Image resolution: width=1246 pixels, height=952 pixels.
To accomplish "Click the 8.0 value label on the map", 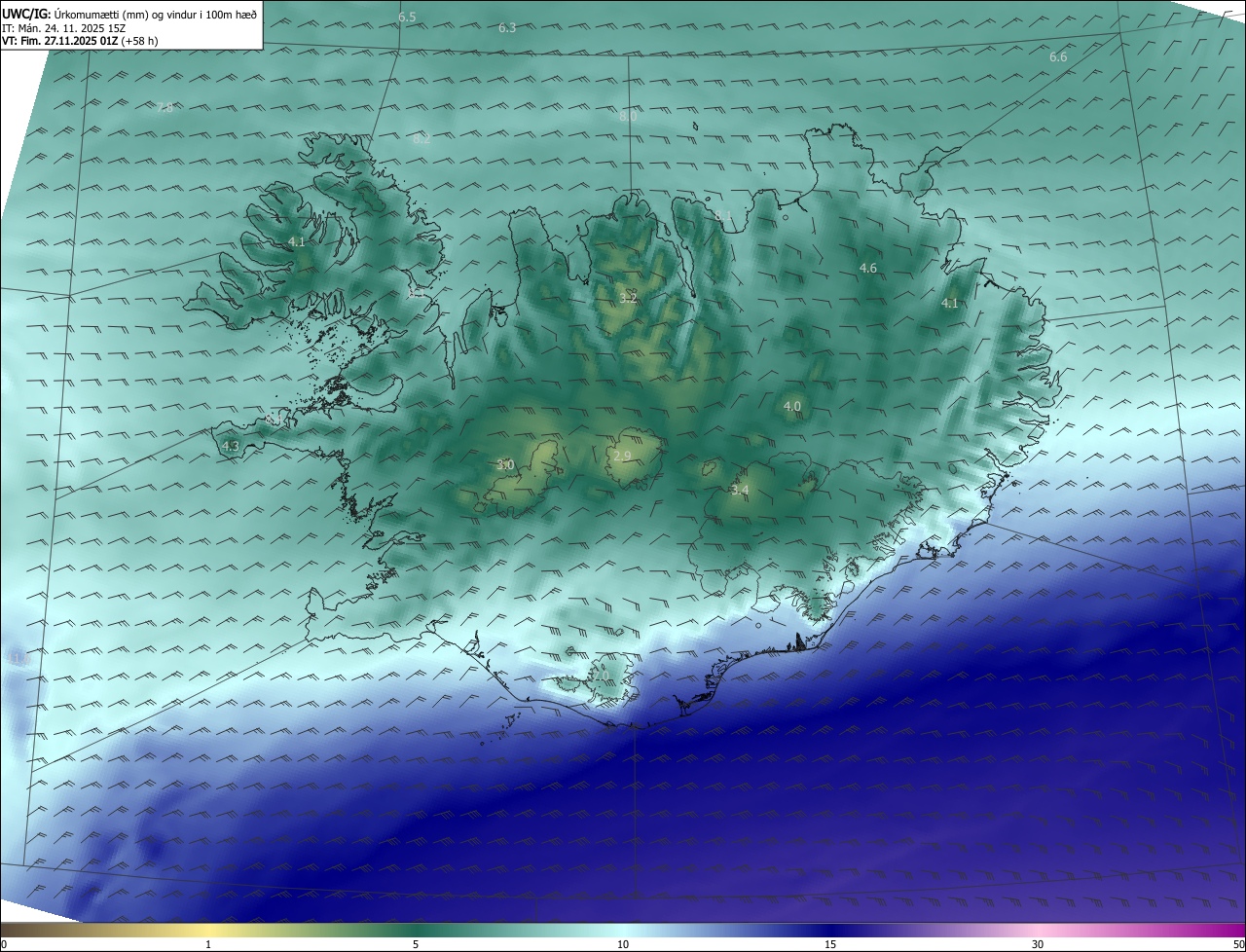I will pyautogui.click(x=628, y=116).
